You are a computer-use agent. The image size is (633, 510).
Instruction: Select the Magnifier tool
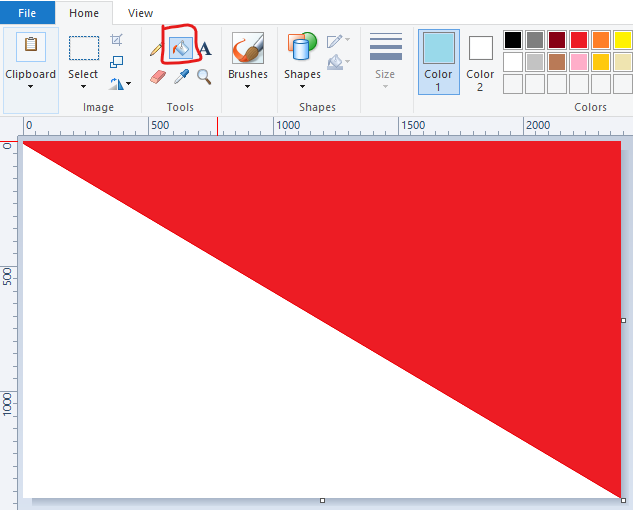tap(204, 77)
